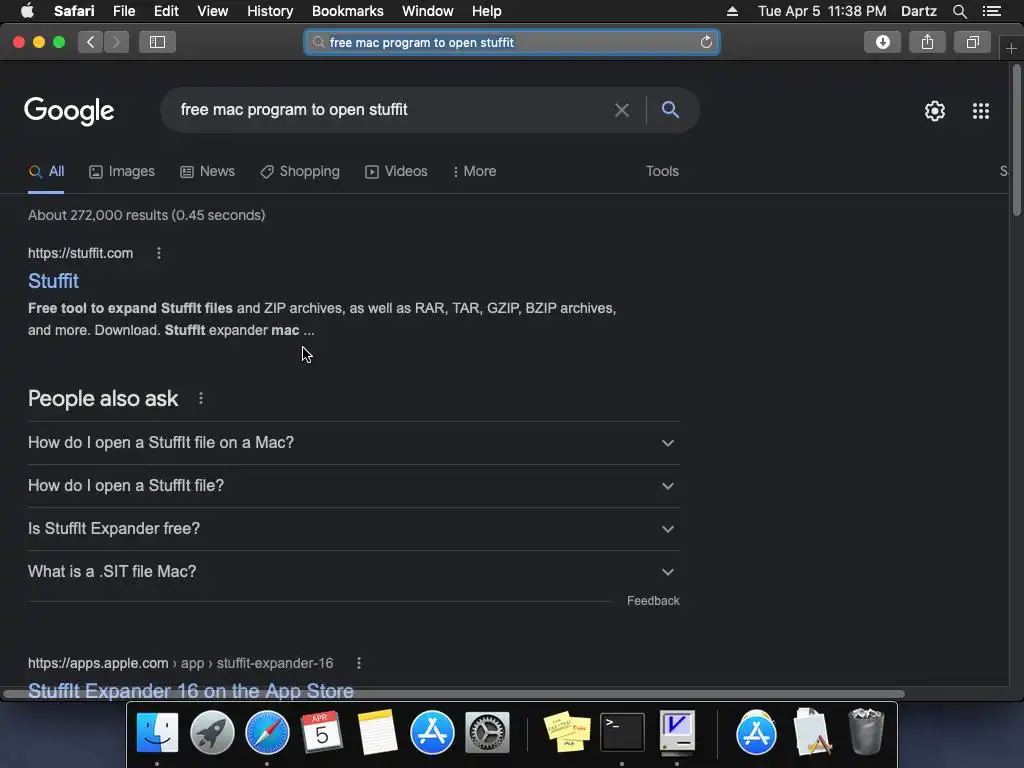Click the Safari address bar
The image size is (1024, 768).
pyautogui.click(x=512, y=42)
